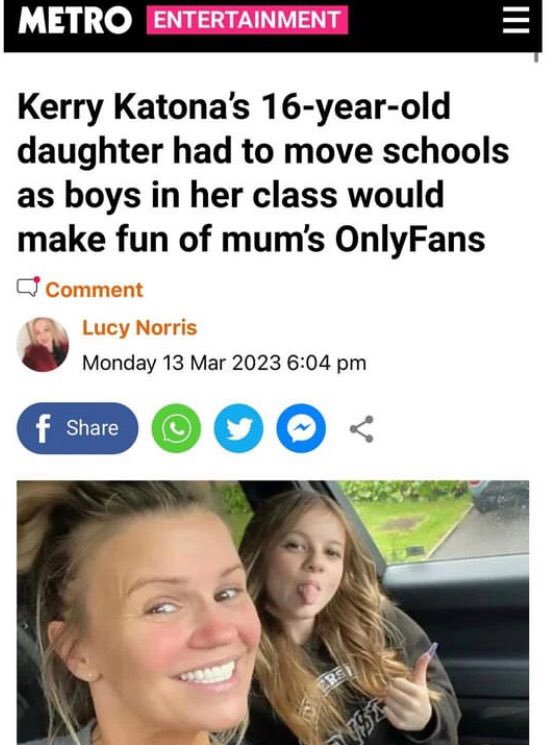The image size is (548, 745).
Task: Open generic share options icon
Action: [362, 429]
